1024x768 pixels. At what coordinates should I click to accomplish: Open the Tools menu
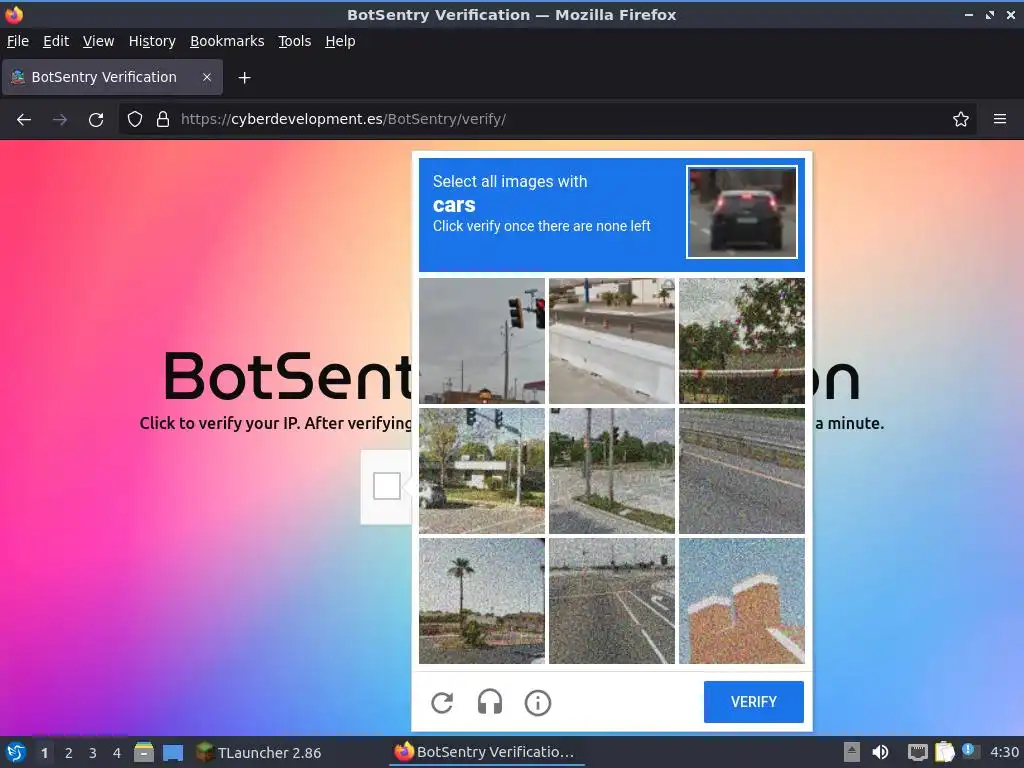click(x=295, y=41)
